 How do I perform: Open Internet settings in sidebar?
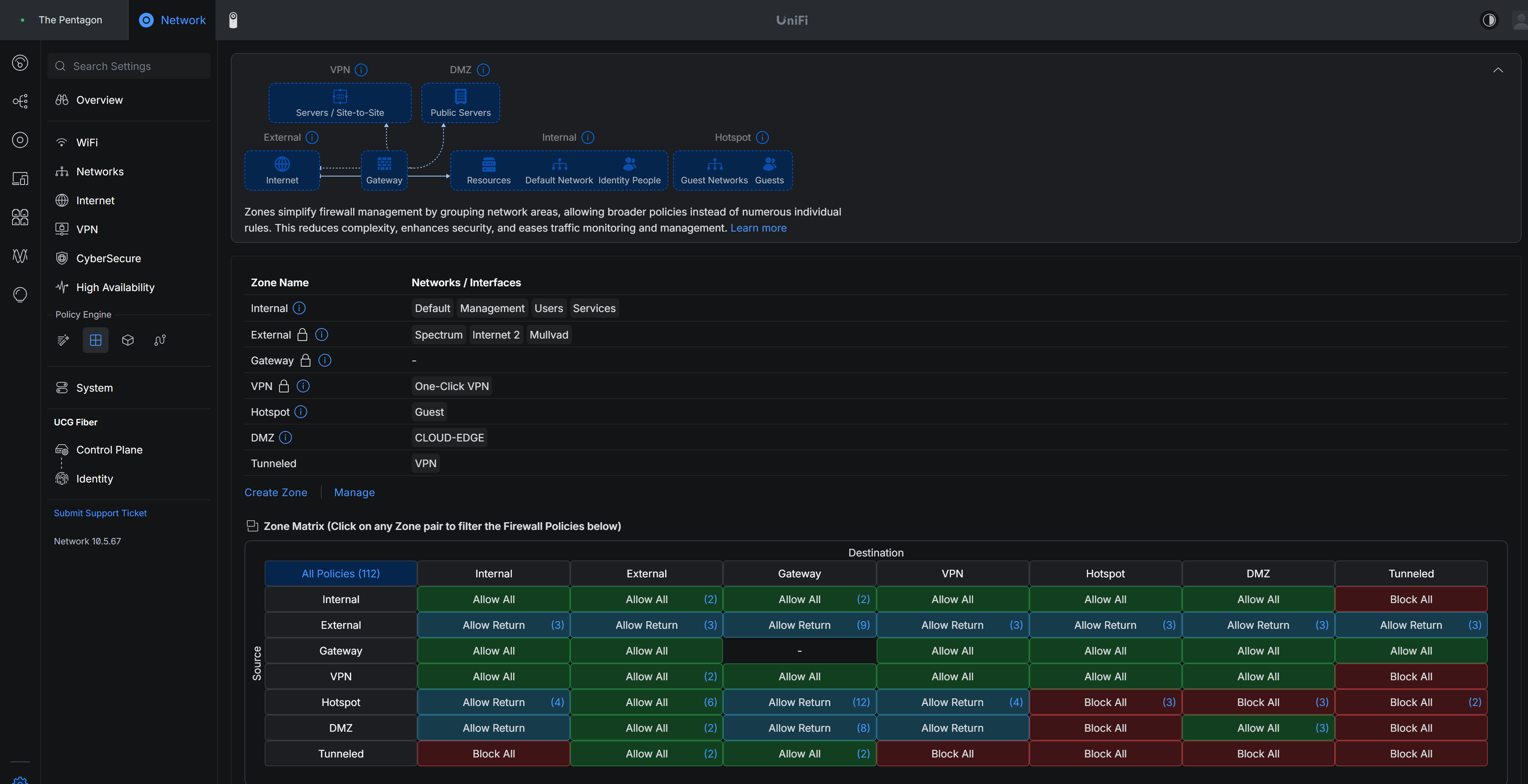pyautogui.click(x=129, y=201)
